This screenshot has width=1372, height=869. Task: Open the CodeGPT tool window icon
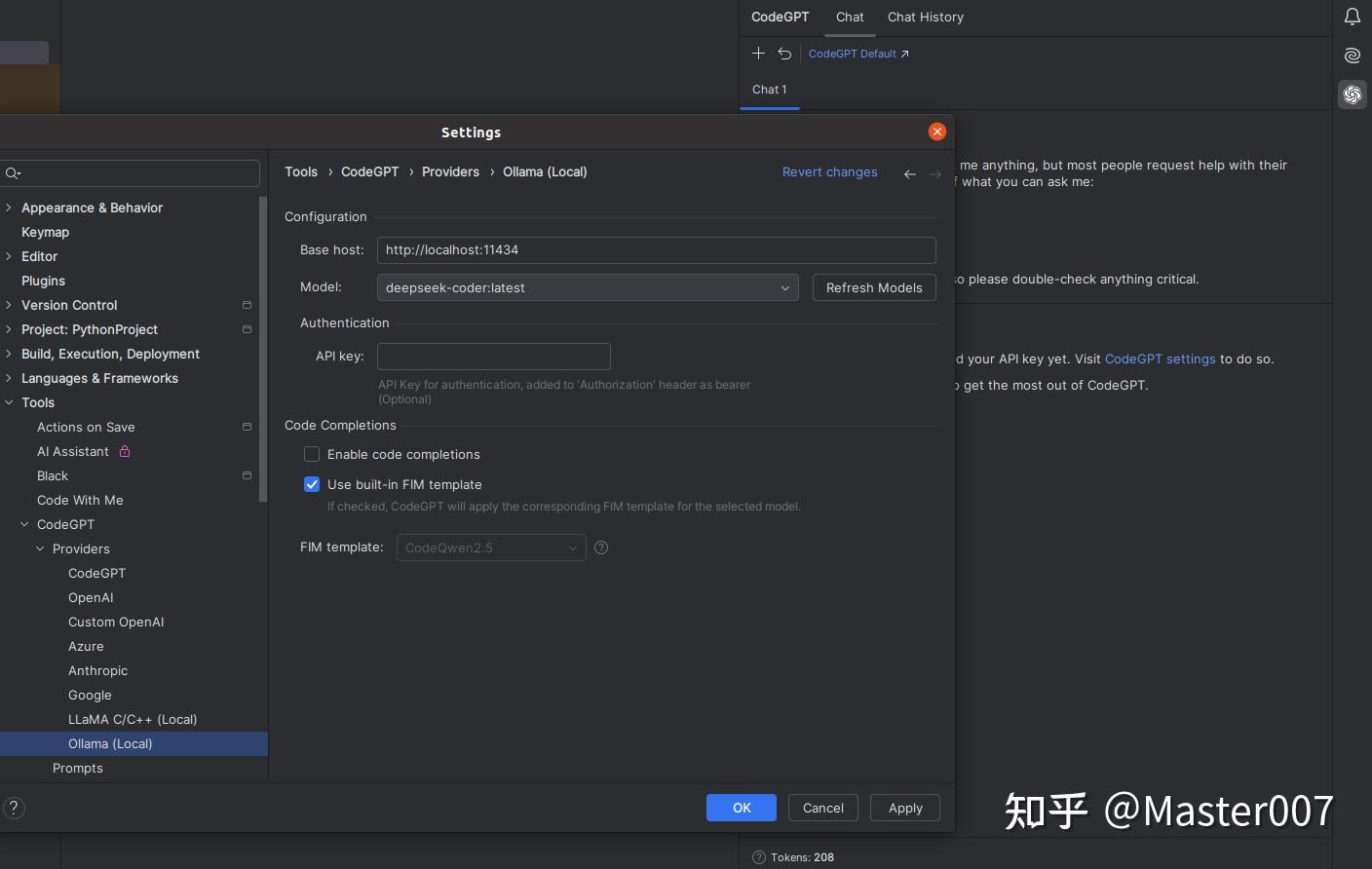point(1353,94)
